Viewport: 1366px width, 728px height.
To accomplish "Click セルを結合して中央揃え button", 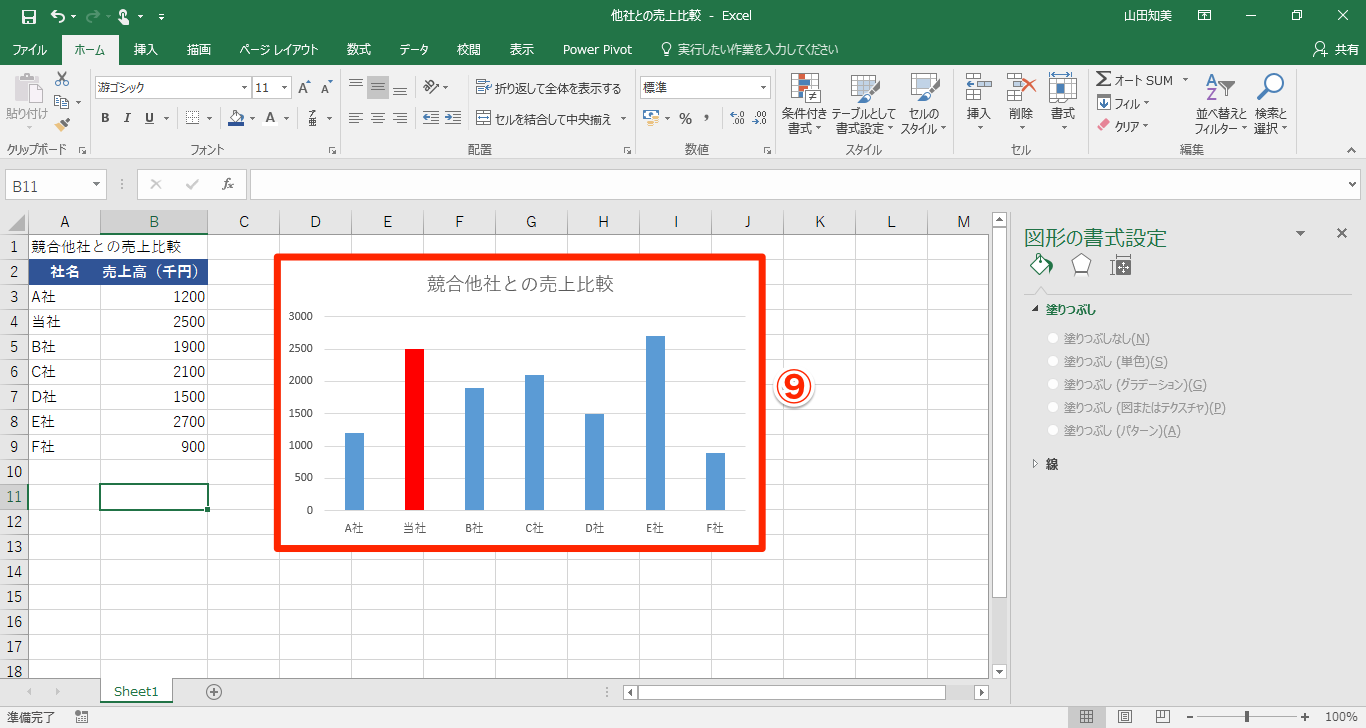I will click(x=551, y=118).
